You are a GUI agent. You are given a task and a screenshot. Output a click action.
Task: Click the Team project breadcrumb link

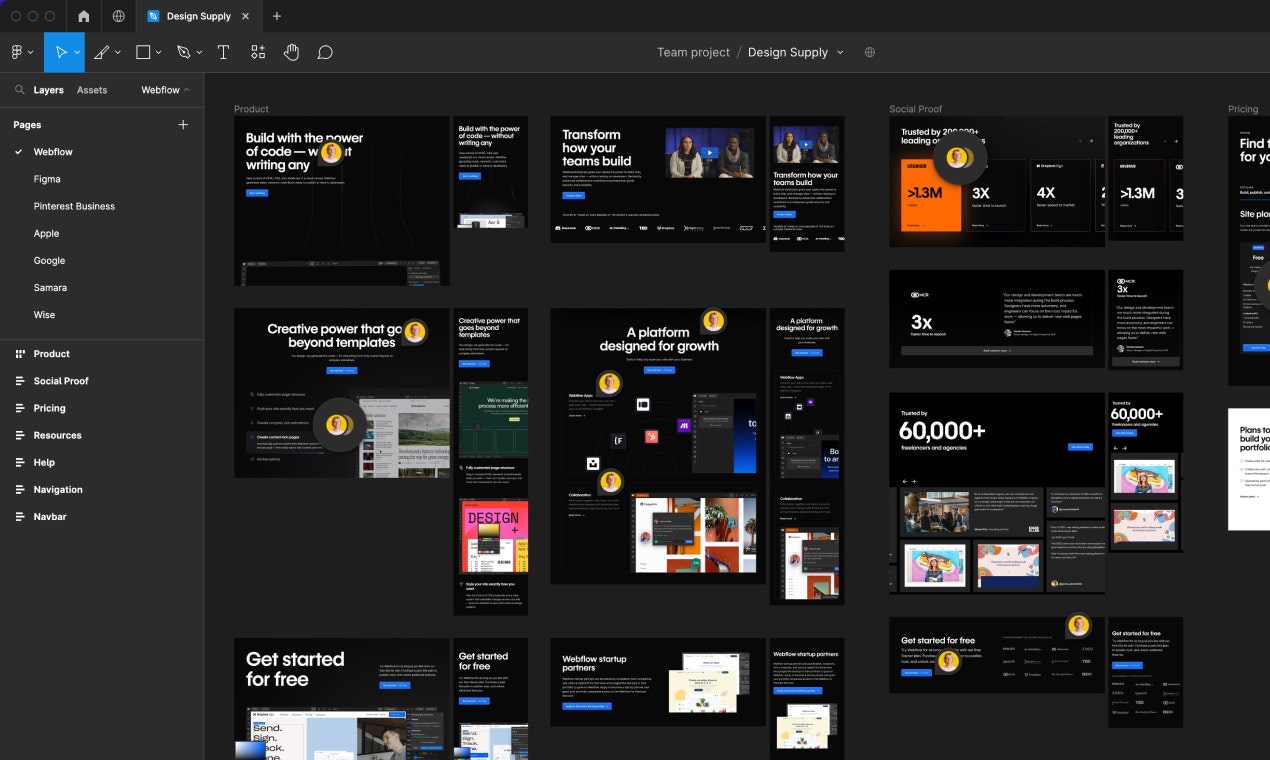pyautogui.click(x=693, y=52)
